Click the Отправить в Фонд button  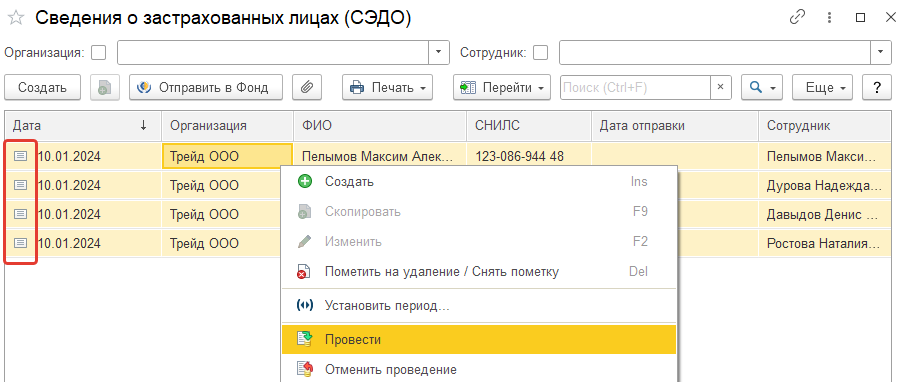(206, 88)
